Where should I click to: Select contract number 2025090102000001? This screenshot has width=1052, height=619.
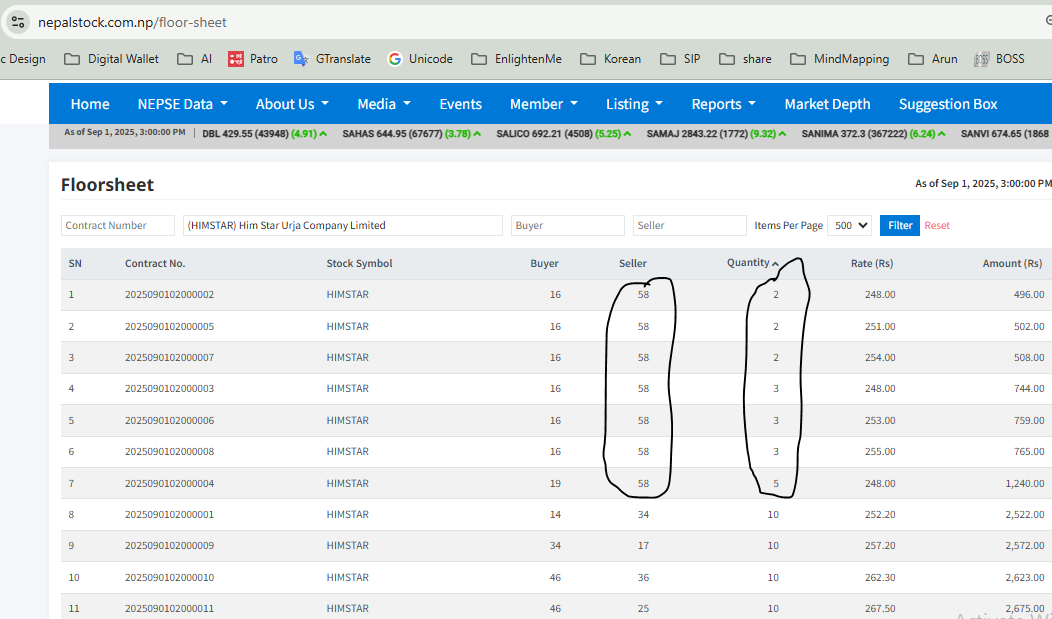click(169, 514)
